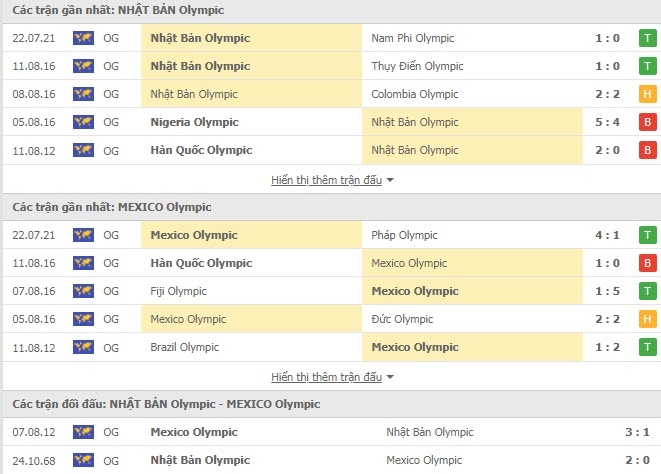Click the orange H badge for Đức Olympic match

click(x=648, y=319)
